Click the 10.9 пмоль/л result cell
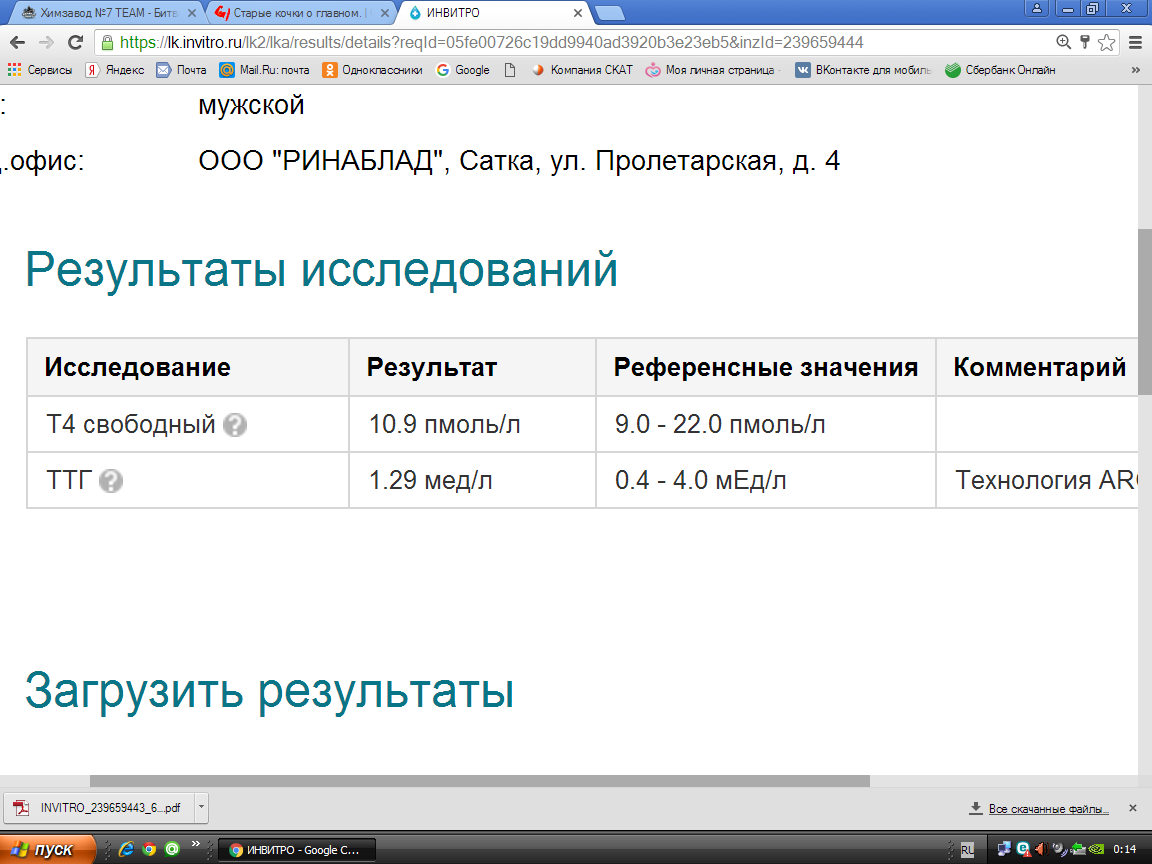This screenshot has width=1152, height=864. (472, 424)
